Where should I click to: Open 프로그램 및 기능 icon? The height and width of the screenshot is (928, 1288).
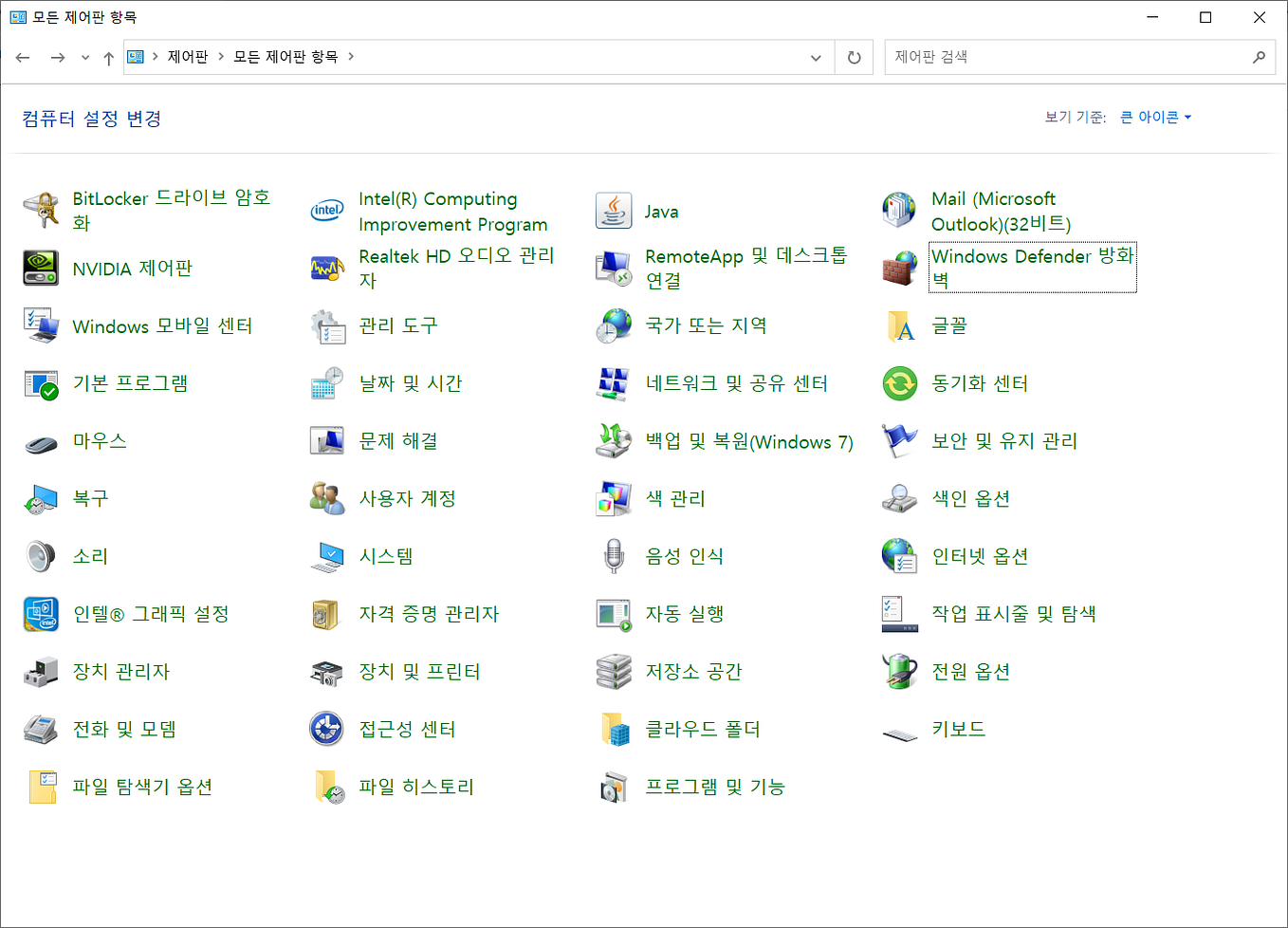(x=614, y=787)
